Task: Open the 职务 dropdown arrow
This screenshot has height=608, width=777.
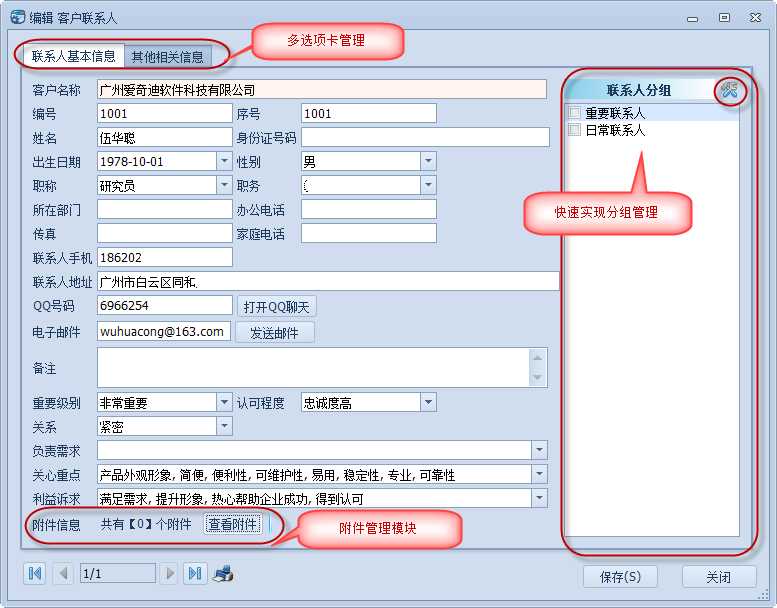Action: (428, 185)
